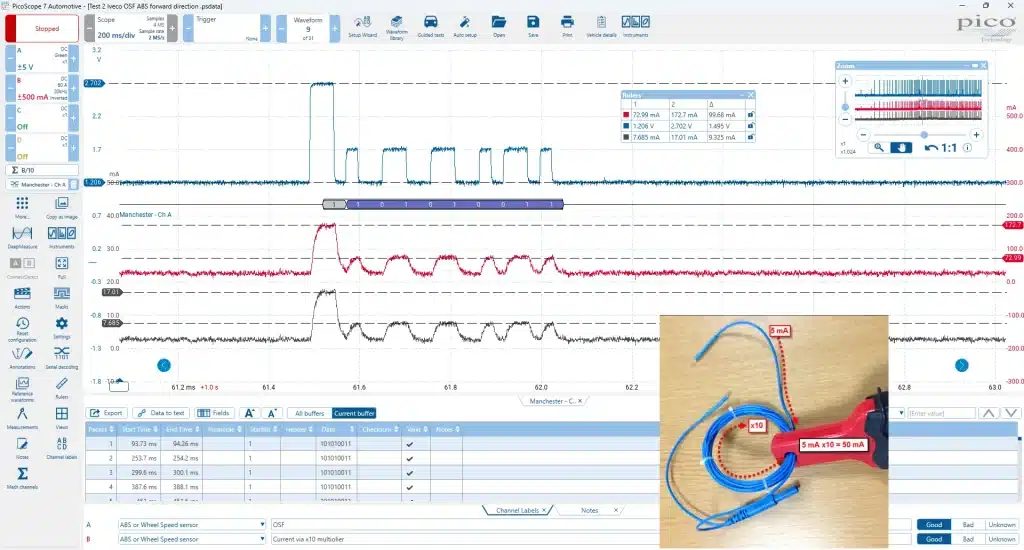This screenshot has height=550, width=1024.
Task: Open the Measurements tool
Action: pyautogui.click(x=22, y=418)
